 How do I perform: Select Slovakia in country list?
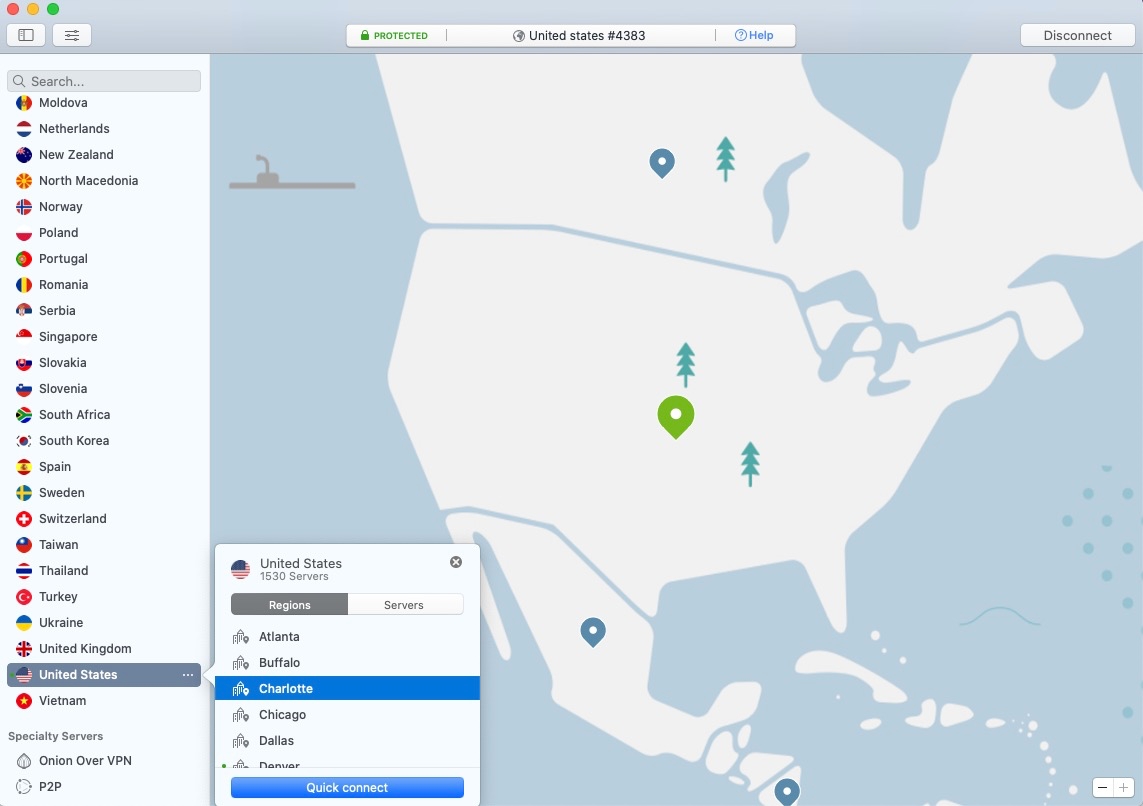(x=104, y=363)
